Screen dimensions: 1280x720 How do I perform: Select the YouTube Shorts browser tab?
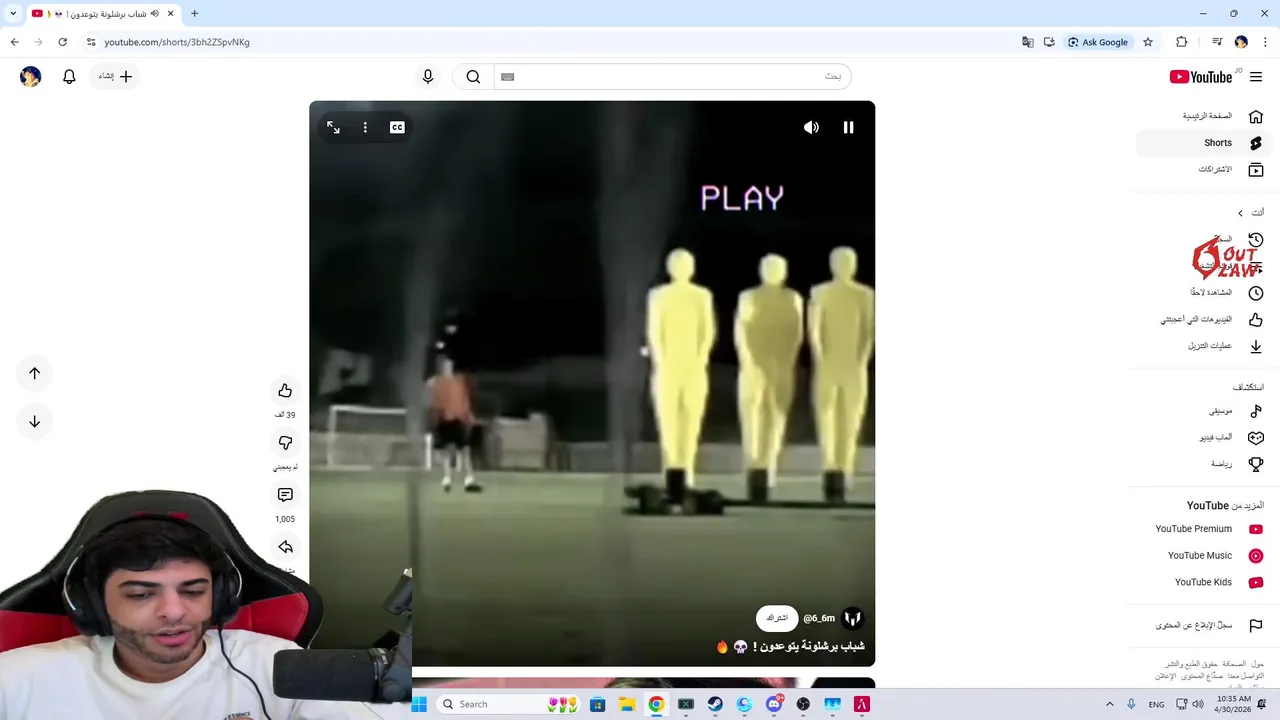(103, 14)
